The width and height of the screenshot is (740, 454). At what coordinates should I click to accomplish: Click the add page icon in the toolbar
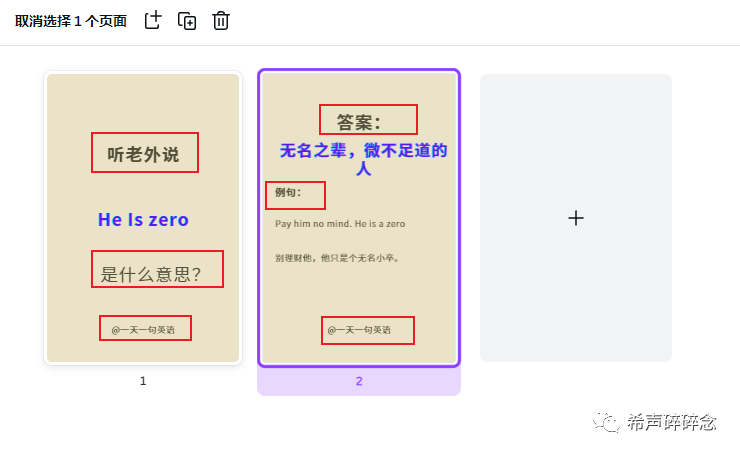tap(153, 21)
